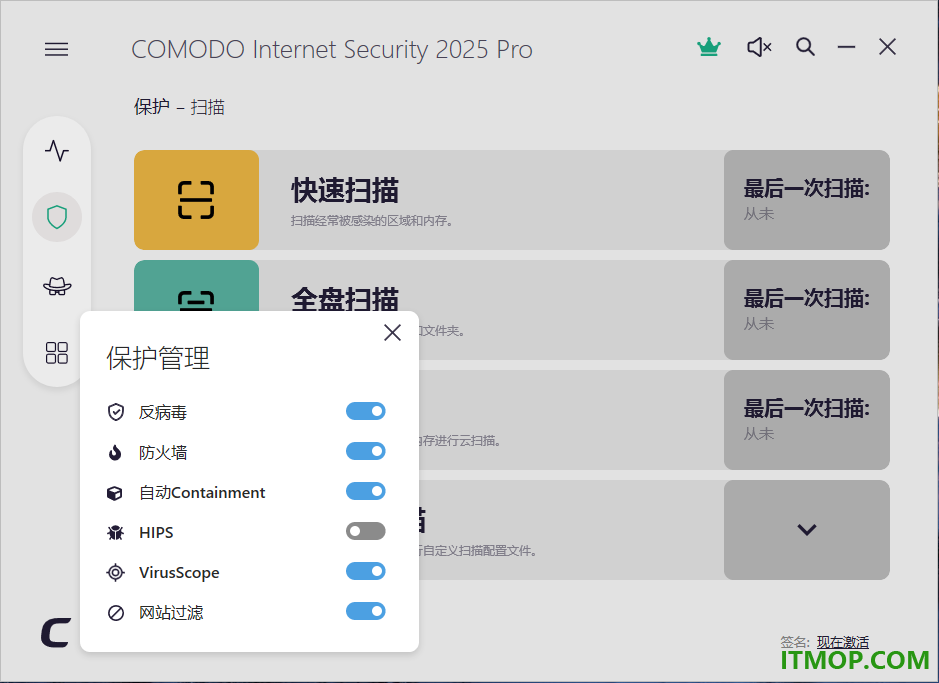Click the 防火墙 label
Screen dimensions: 939x683
tap(163, 453)
